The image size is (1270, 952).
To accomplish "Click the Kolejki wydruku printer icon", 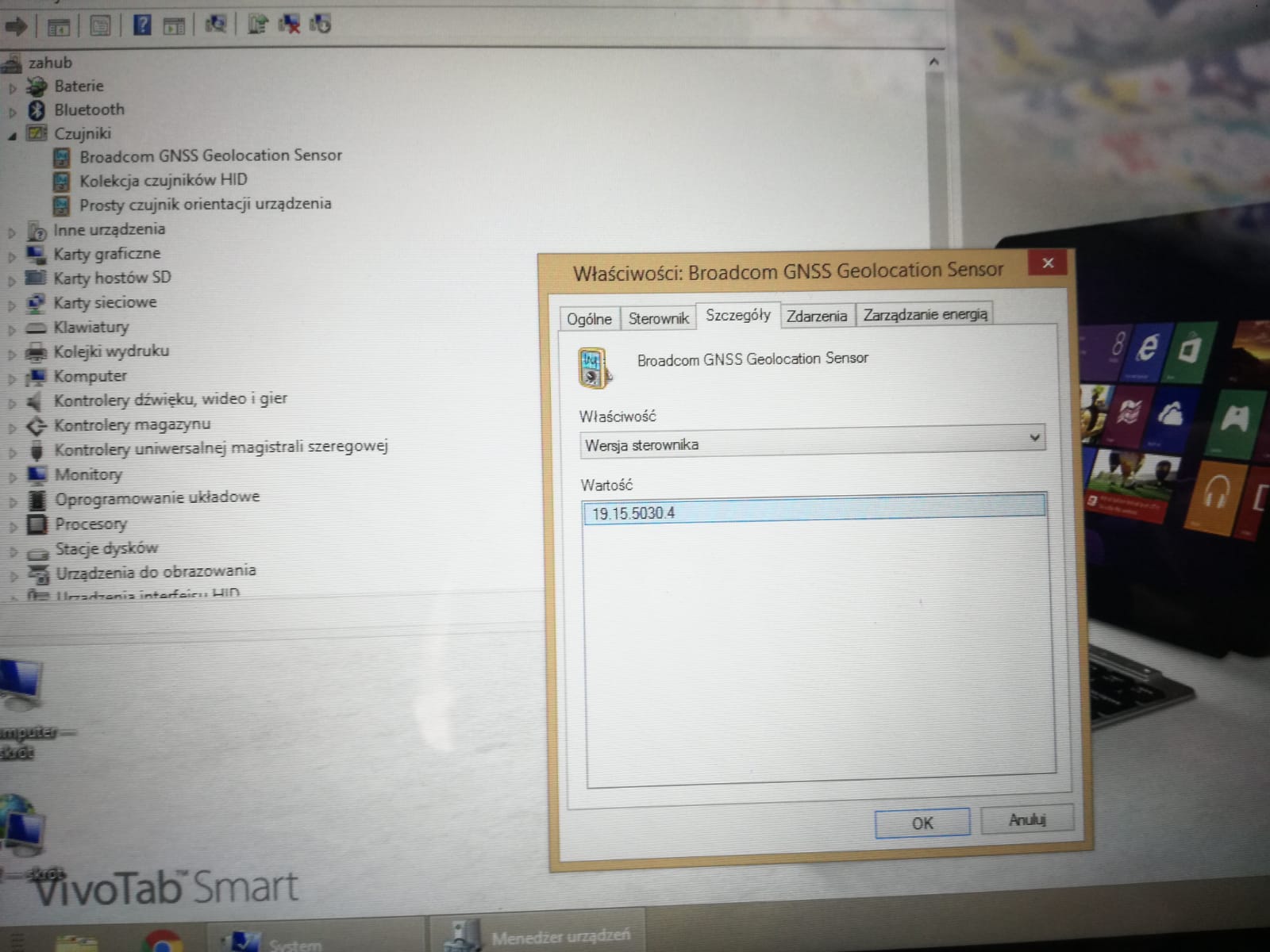I will pos(36,351).
